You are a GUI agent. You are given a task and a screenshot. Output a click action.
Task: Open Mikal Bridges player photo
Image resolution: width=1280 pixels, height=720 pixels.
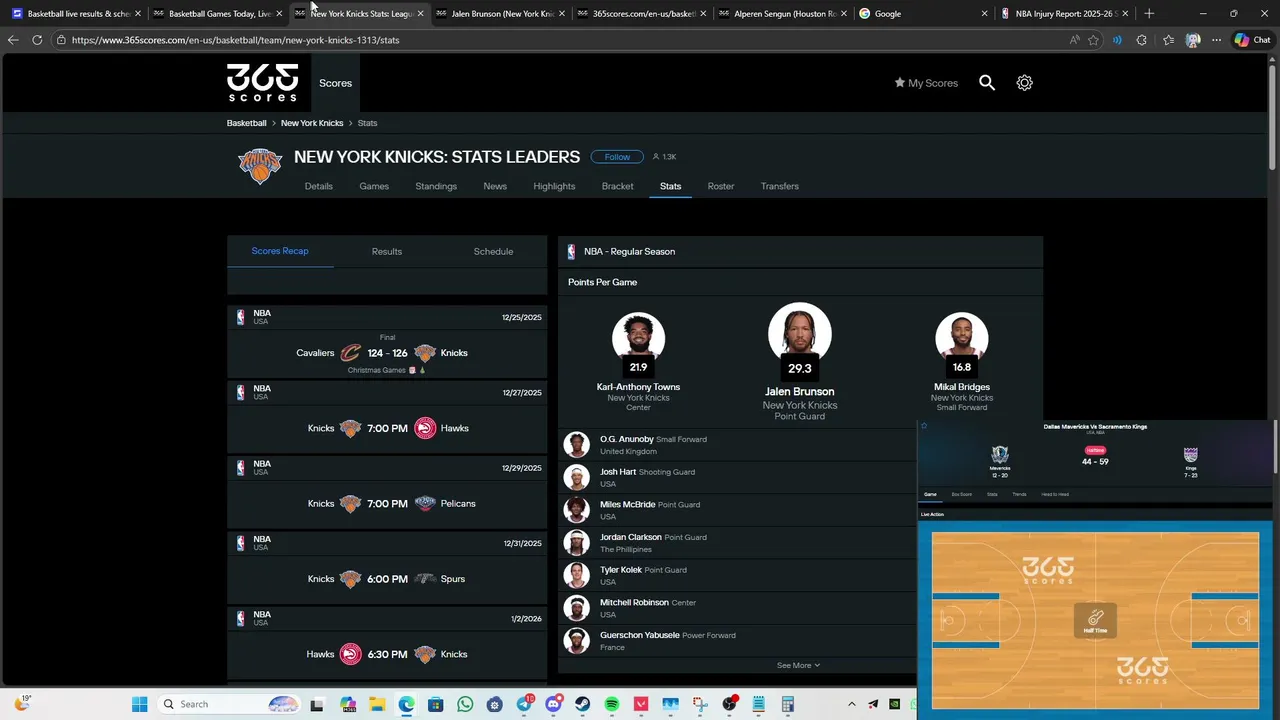[961, 338]
